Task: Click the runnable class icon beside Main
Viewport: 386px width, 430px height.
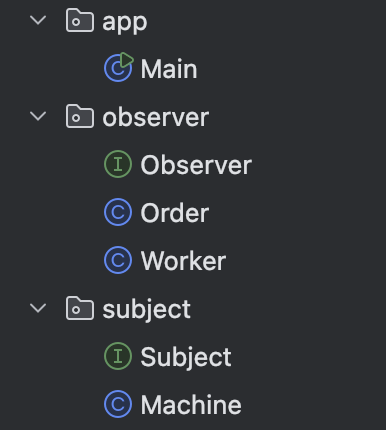Action: pos(119,67)
